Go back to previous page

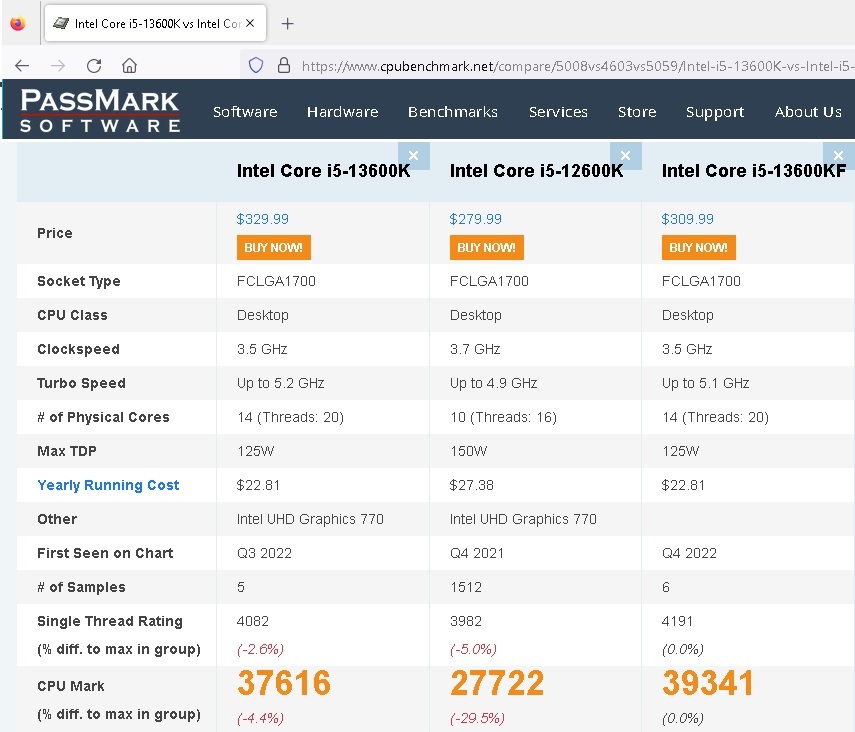(x=22, y=66)
